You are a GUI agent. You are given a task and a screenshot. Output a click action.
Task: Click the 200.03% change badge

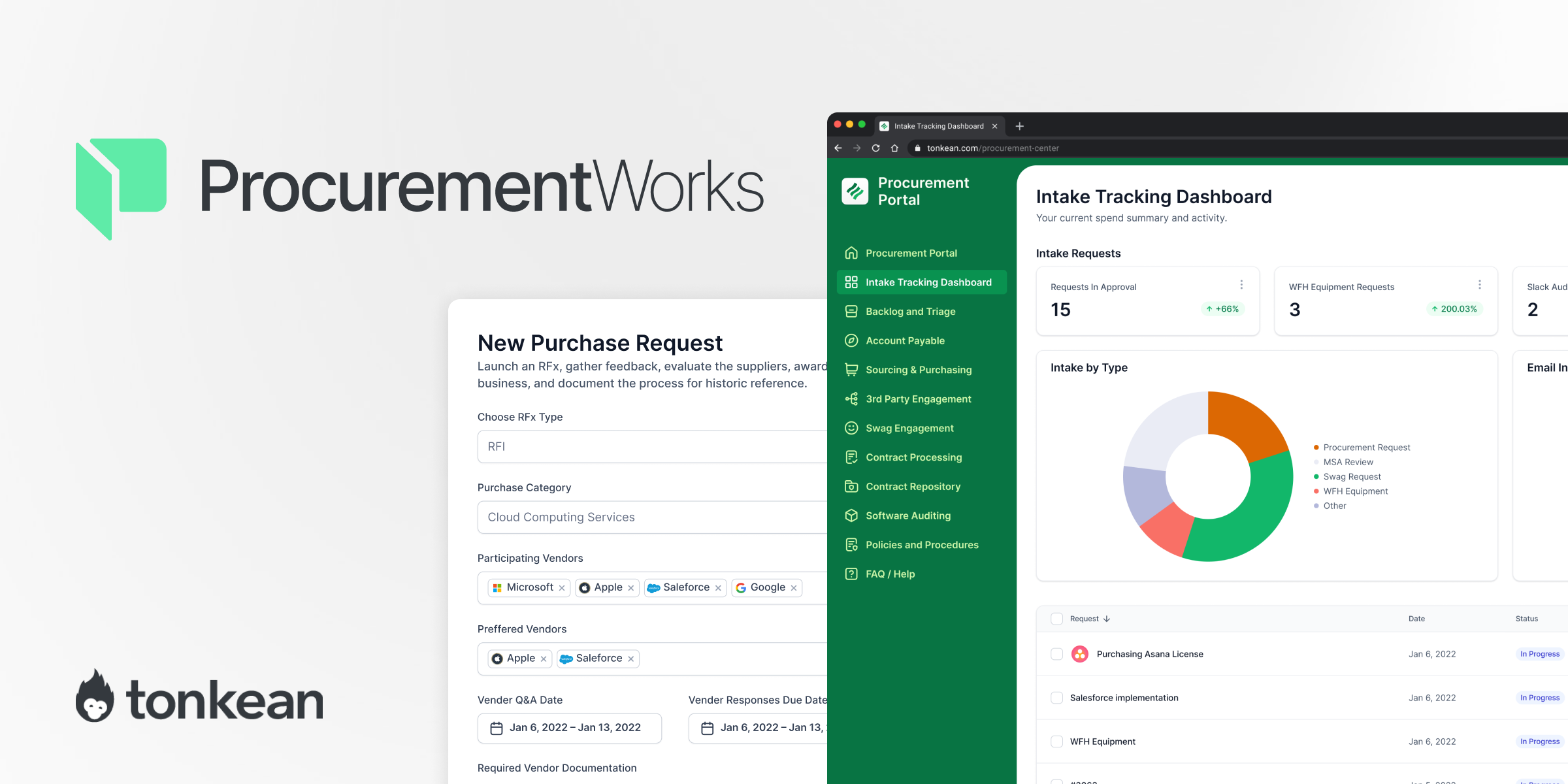click(1454, 309)
